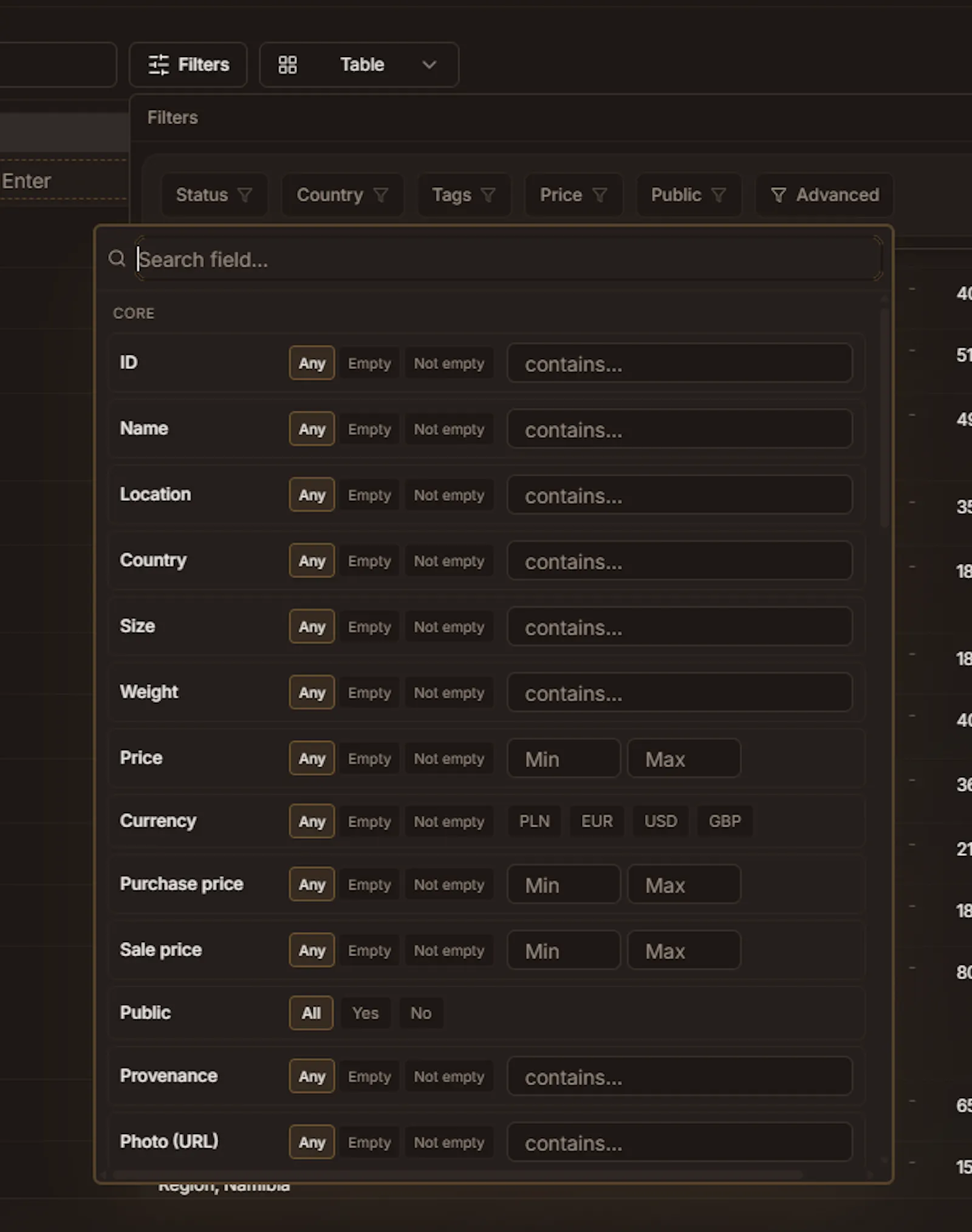
Task: Open the Country filter dropdown
Action: coord(342,194)
